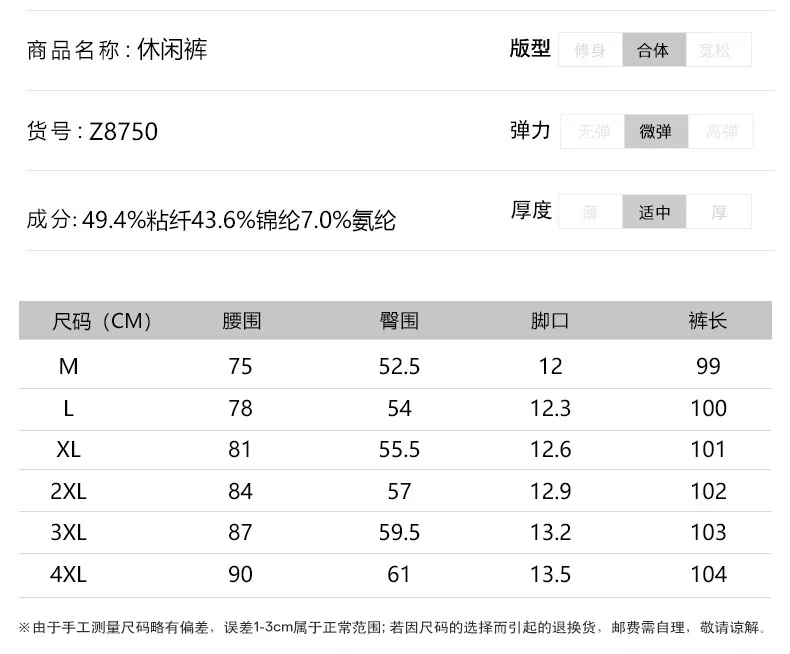
Task: Click the 版型 label
Action: pyautogui.click(x=530, y=49)
